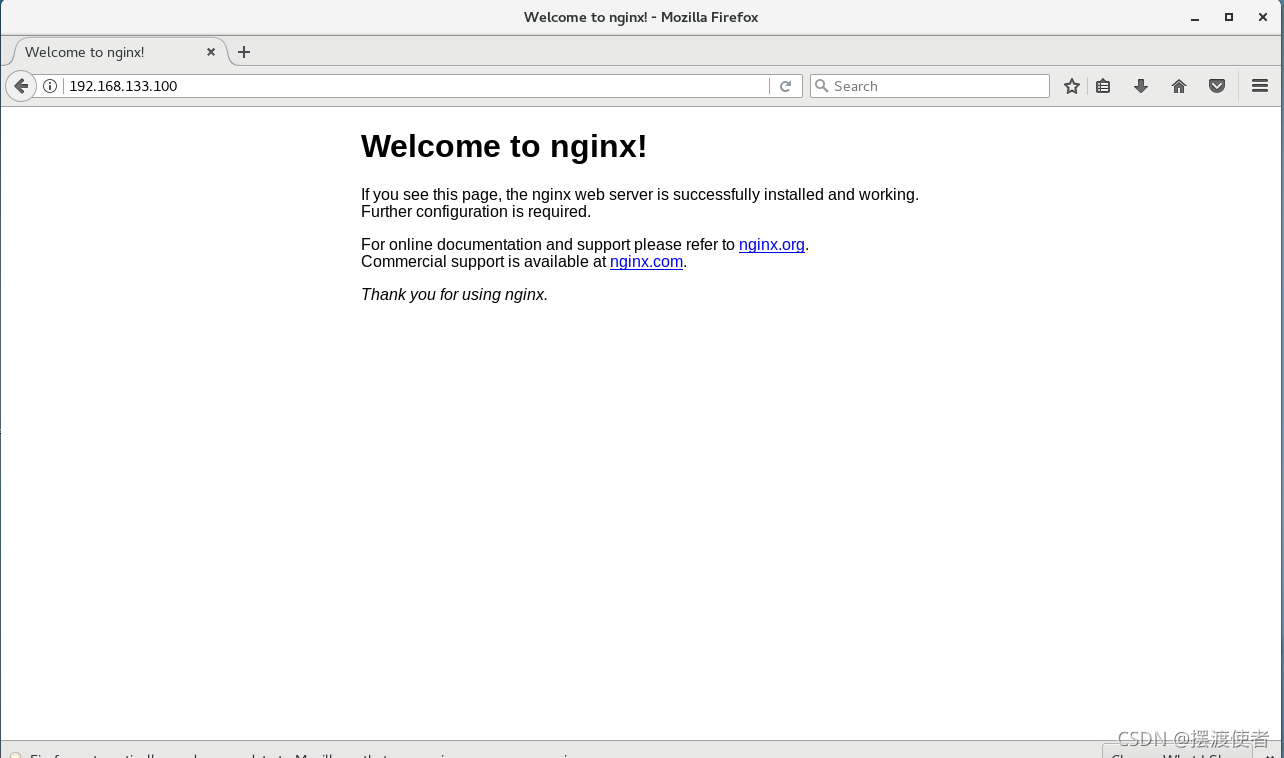The width and height of the screenshot is (1284, 758).
Task: Follow the nginx.org link
Action: [x=772, y=245]
